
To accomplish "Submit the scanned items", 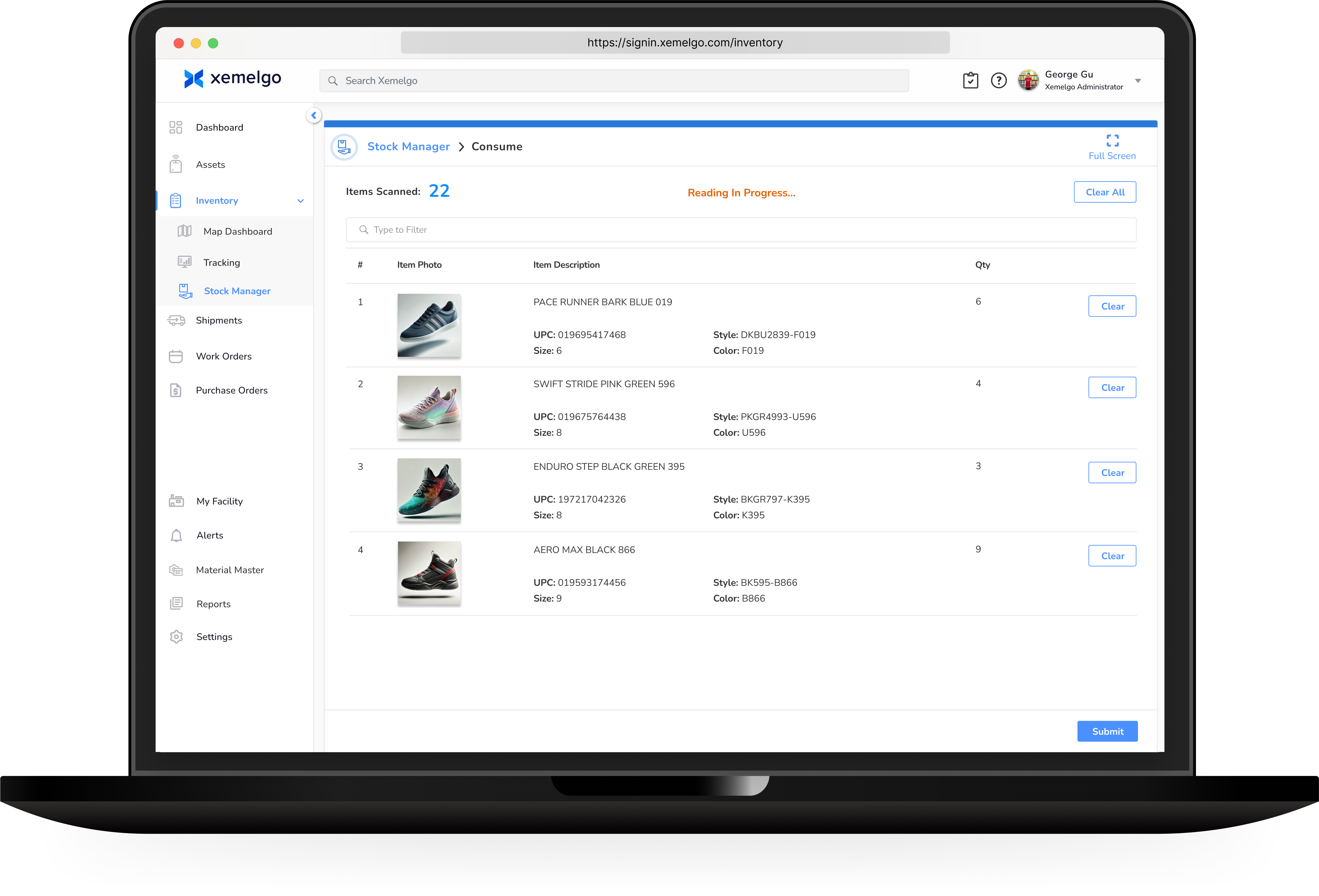I will 1107,731.
